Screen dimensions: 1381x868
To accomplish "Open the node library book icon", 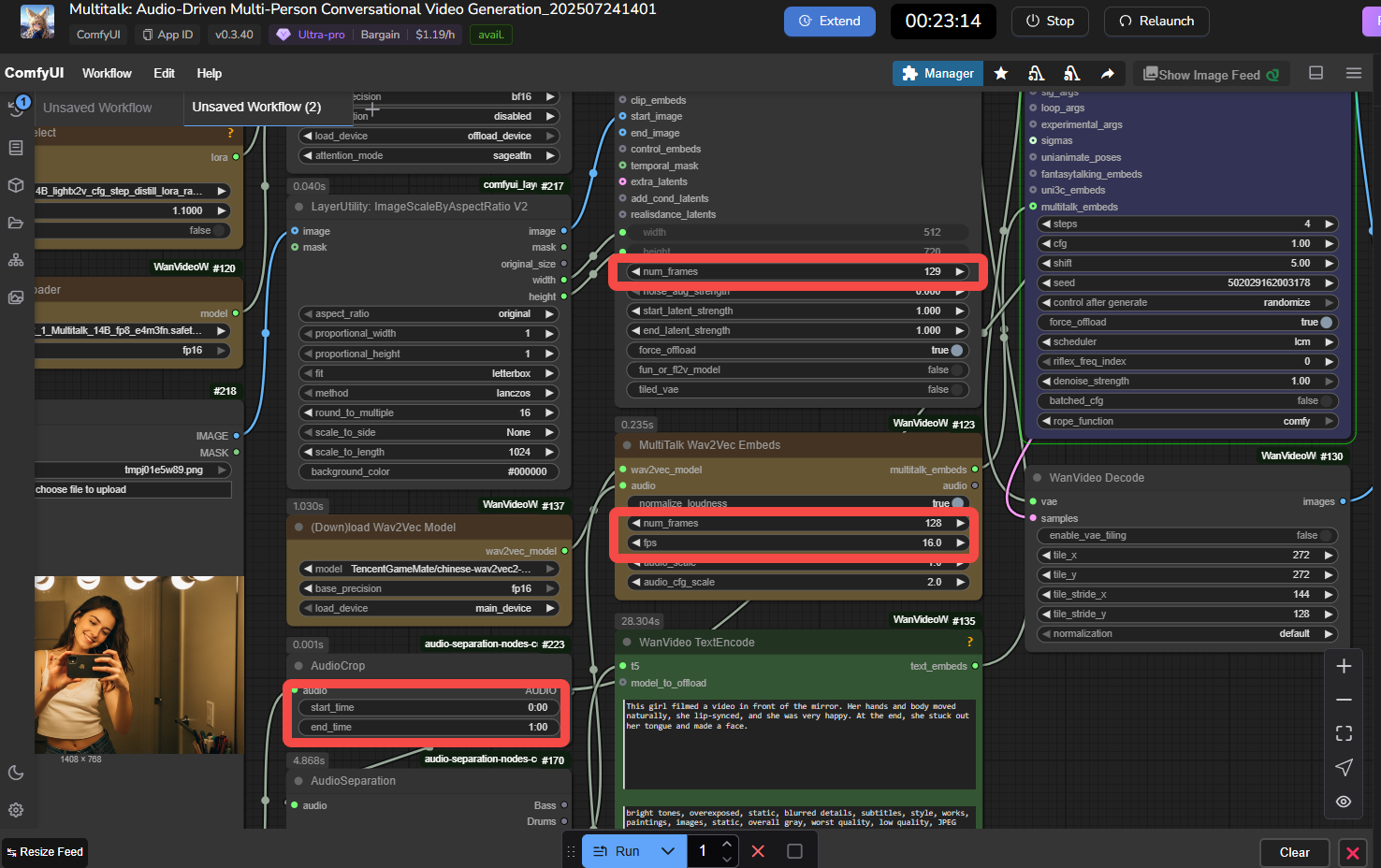I will pos(16,148).
